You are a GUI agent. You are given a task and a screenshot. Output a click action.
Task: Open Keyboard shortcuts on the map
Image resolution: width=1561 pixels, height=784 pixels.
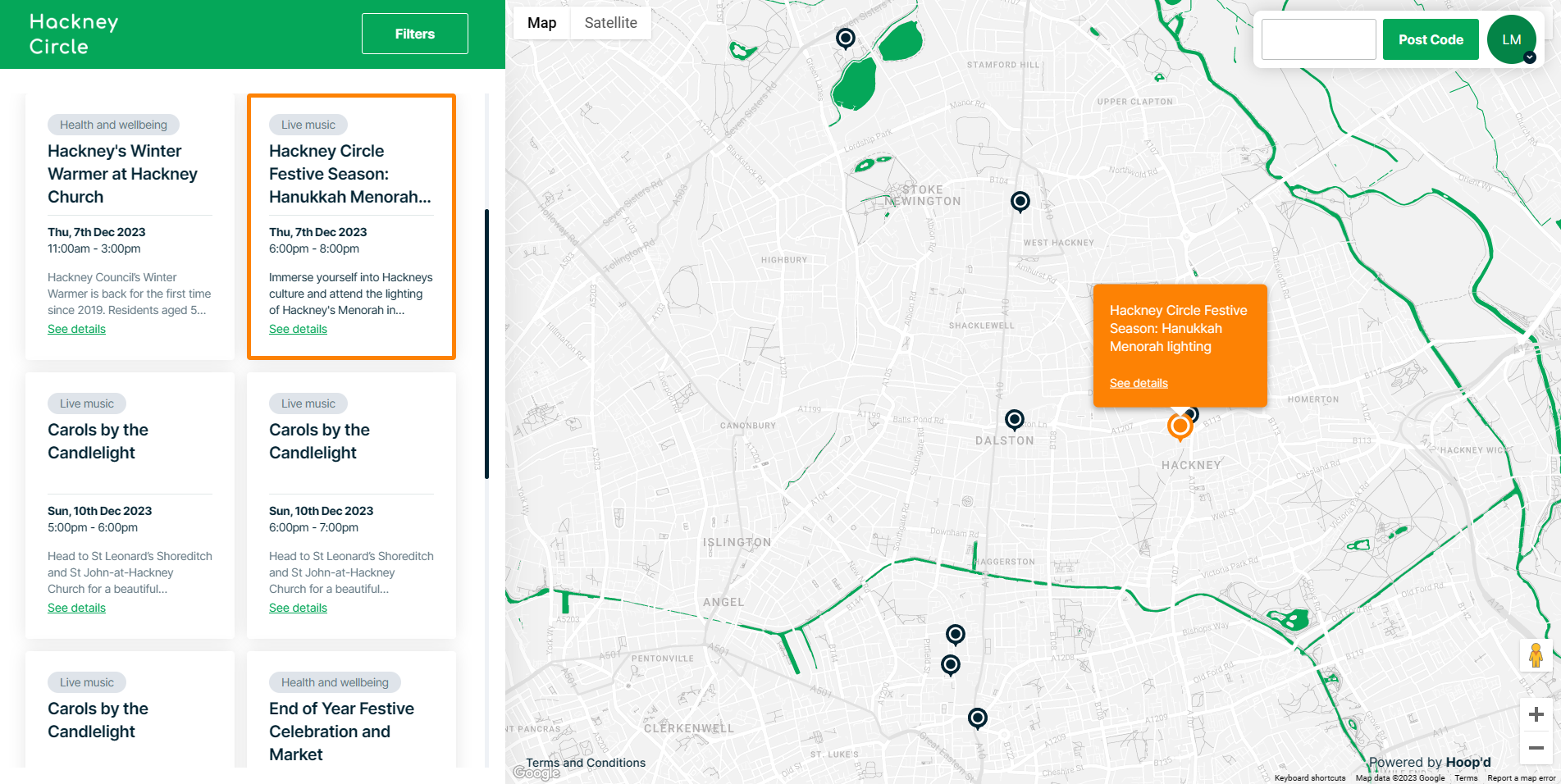1310,778
